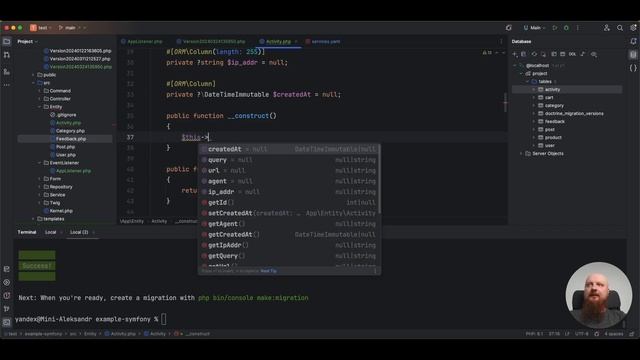Image resolution: width=640 pixels, height=360 pixels.
Task: Show more tool windows ellipsis icon
Action: pos(7,85)
